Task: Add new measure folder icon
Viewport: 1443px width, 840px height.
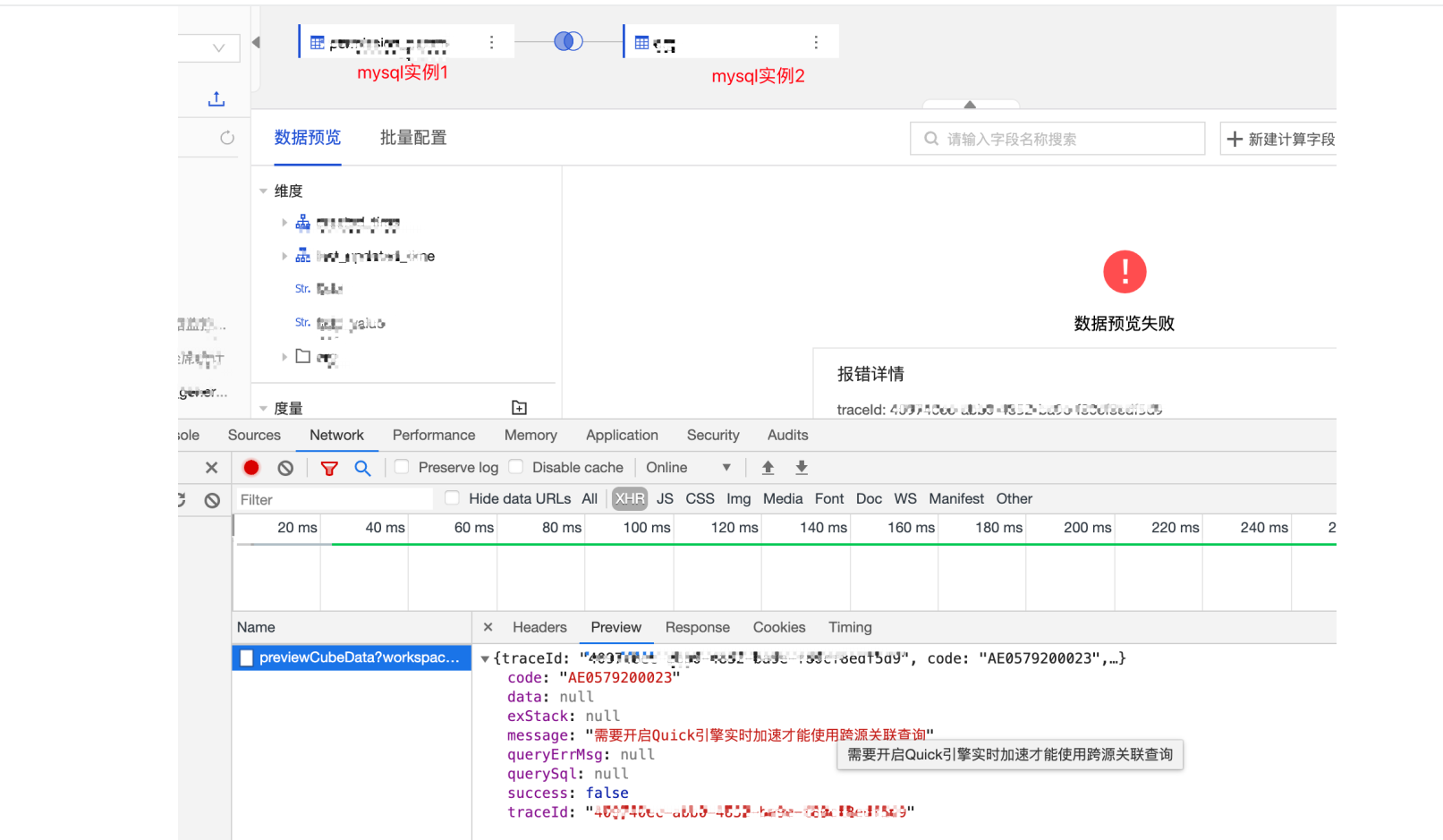Action: pyautogui.click(x=519, y=408)
